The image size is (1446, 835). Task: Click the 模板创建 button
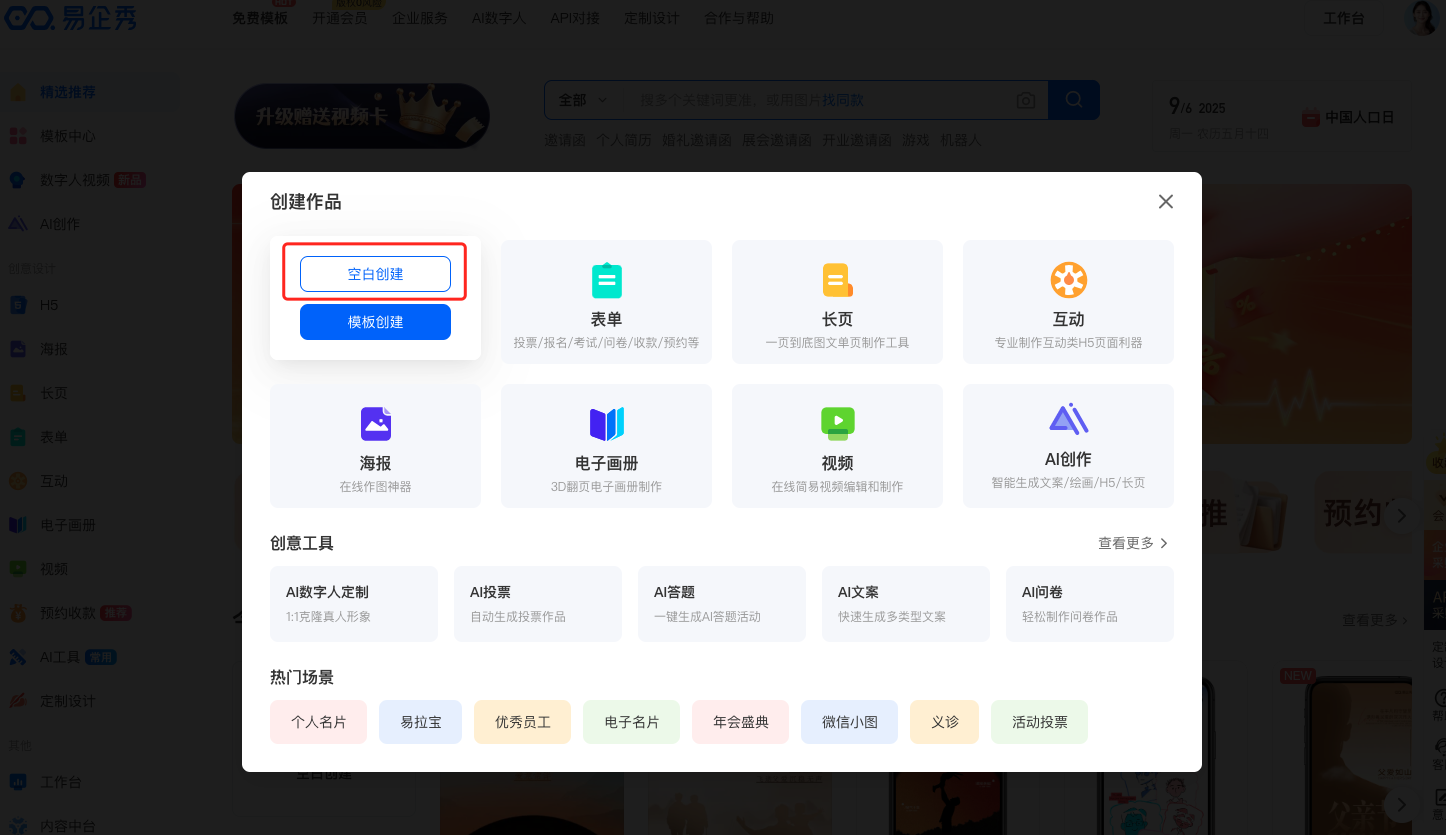click(x=375, y=322)
